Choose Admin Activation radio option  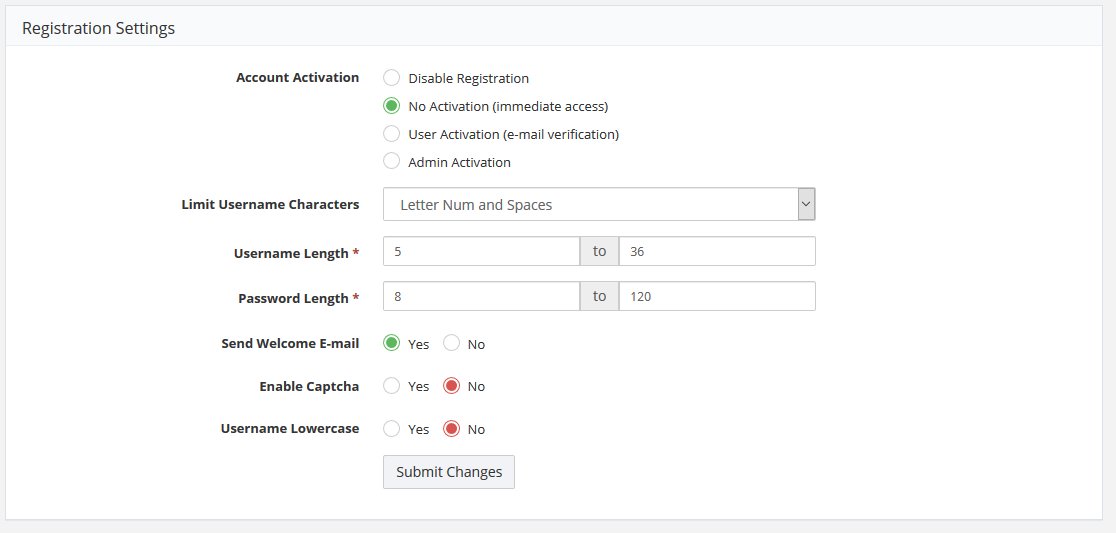(x=392, y=162)
